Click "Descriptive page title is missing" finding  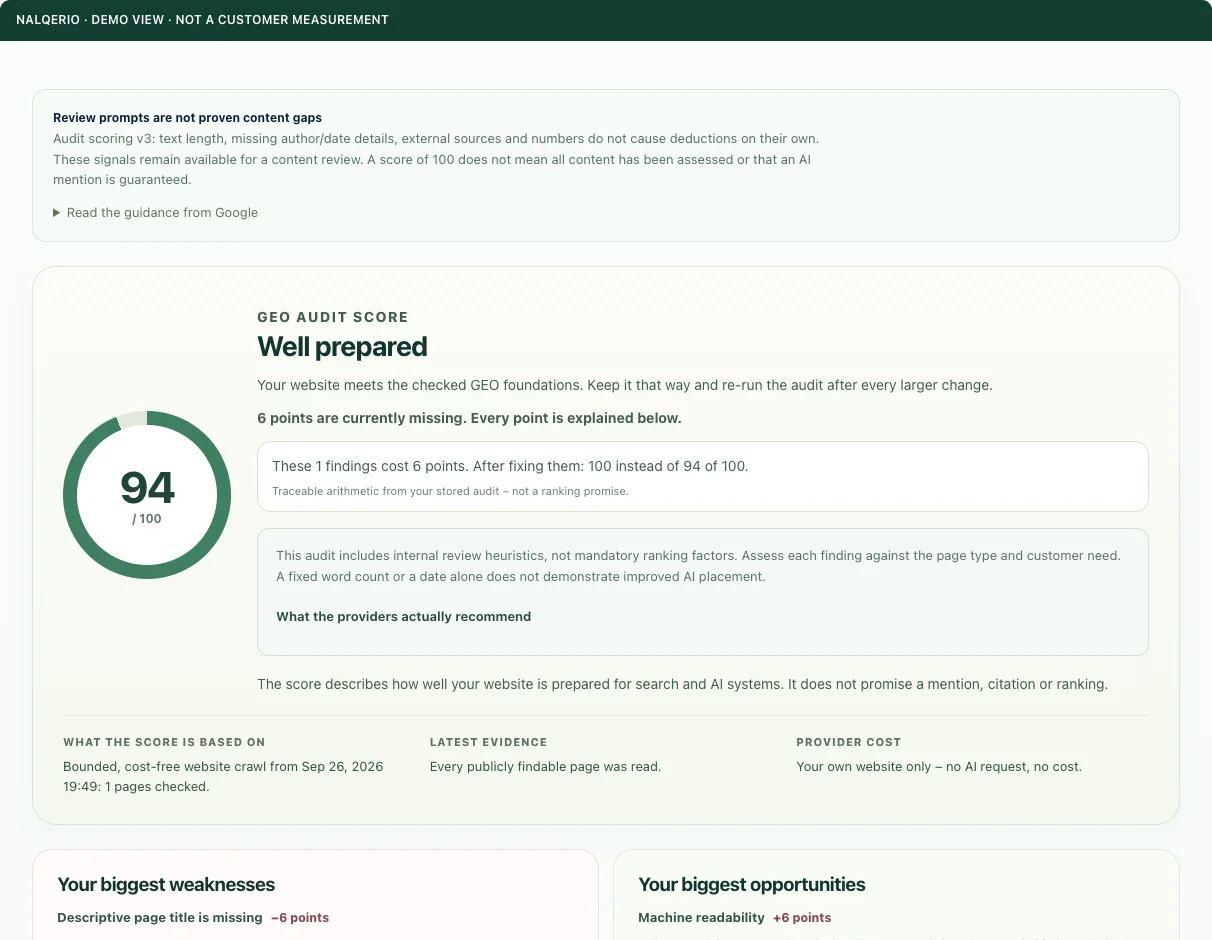160,917
